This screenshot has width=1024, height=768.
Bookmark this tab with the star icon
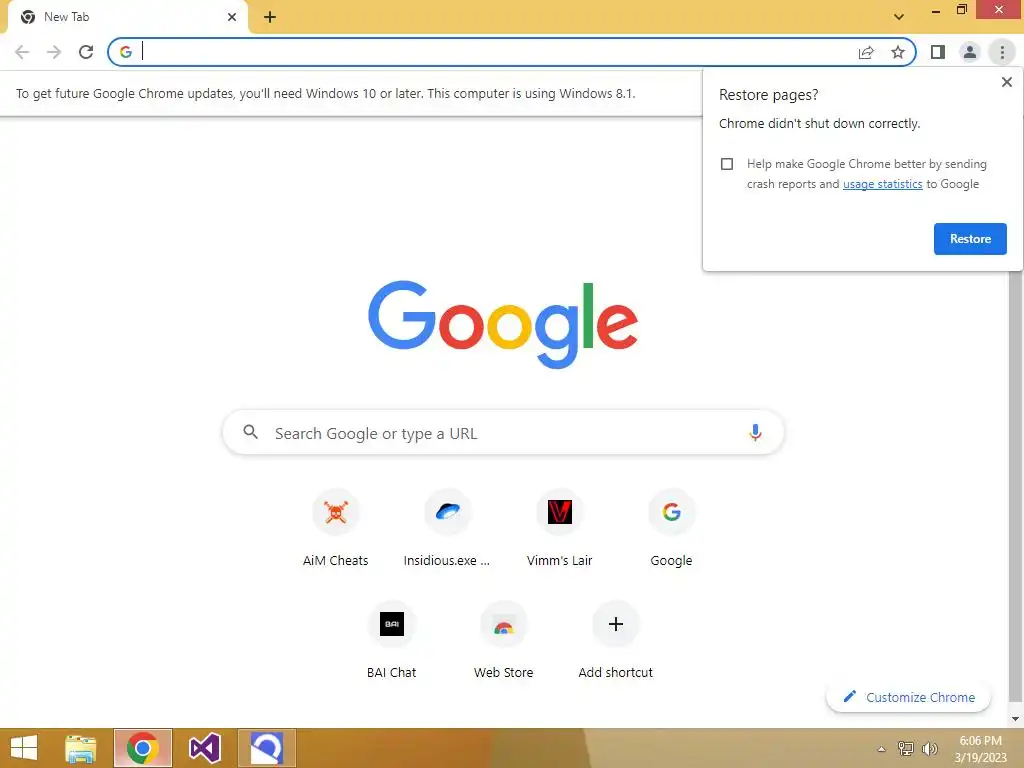tap(898, 52)
